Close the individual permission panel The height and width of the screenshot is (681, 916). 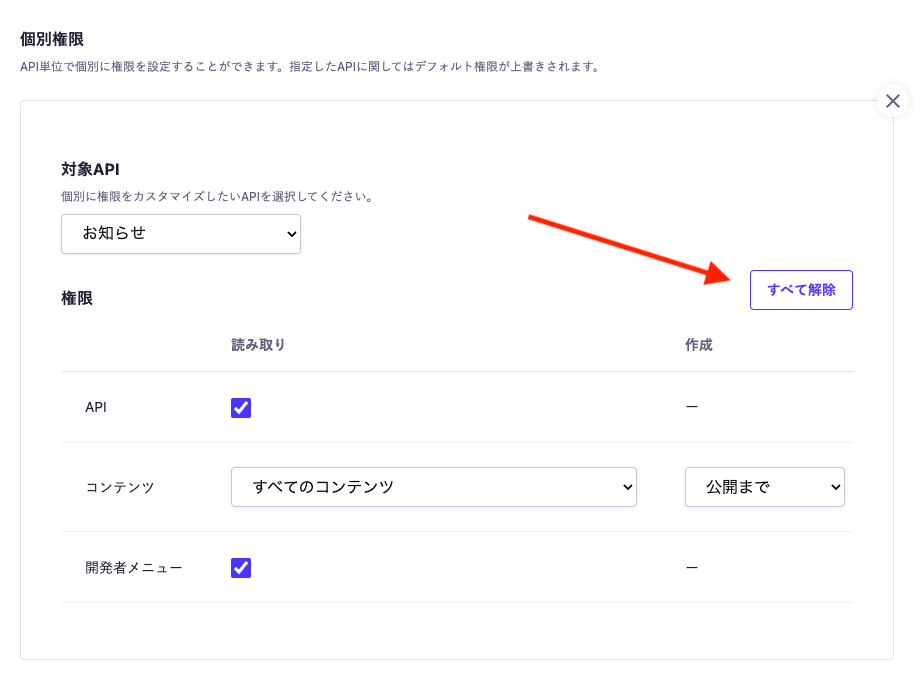[893, 101]
